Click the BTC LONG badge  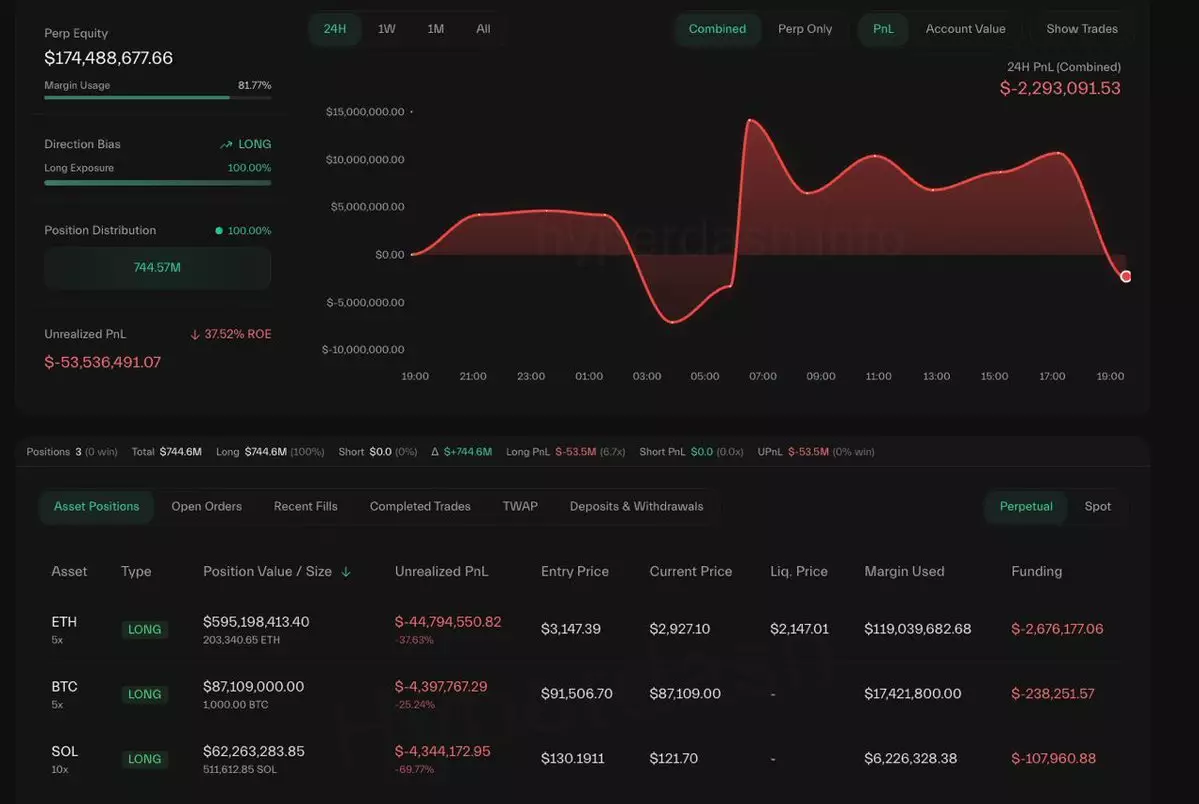(144, 694)
